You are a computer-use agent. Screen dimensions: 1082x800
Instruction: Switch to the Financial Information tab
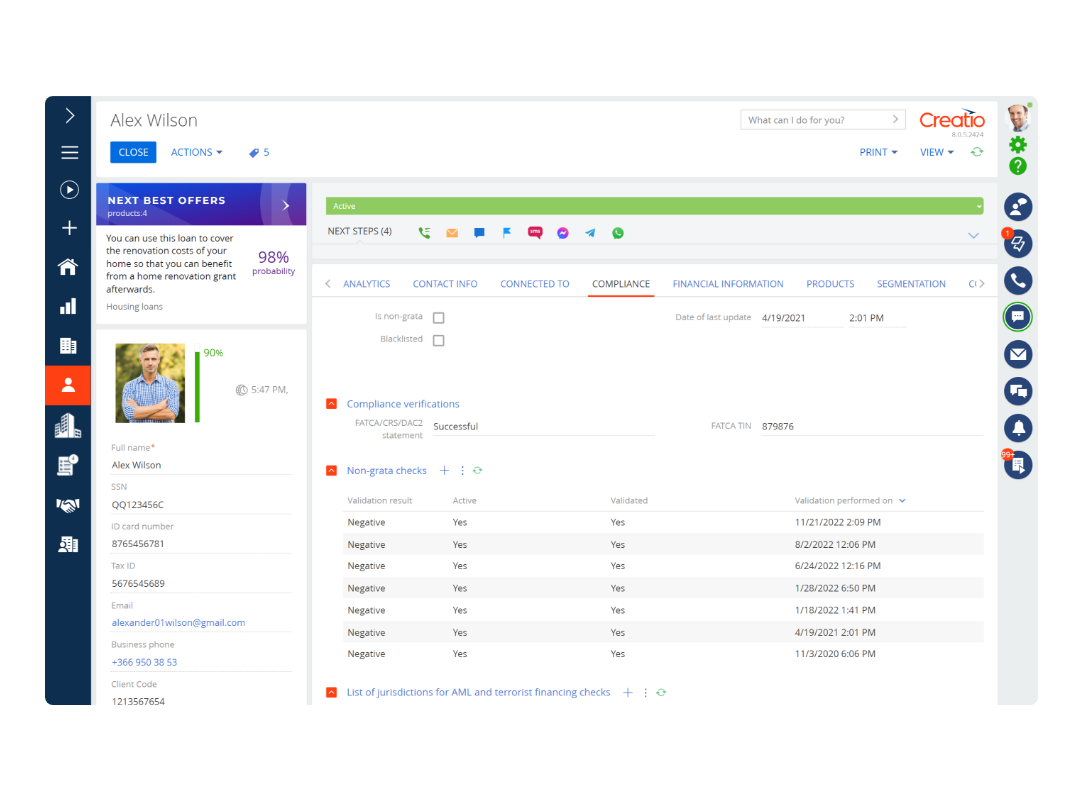[x=727, y=284]
